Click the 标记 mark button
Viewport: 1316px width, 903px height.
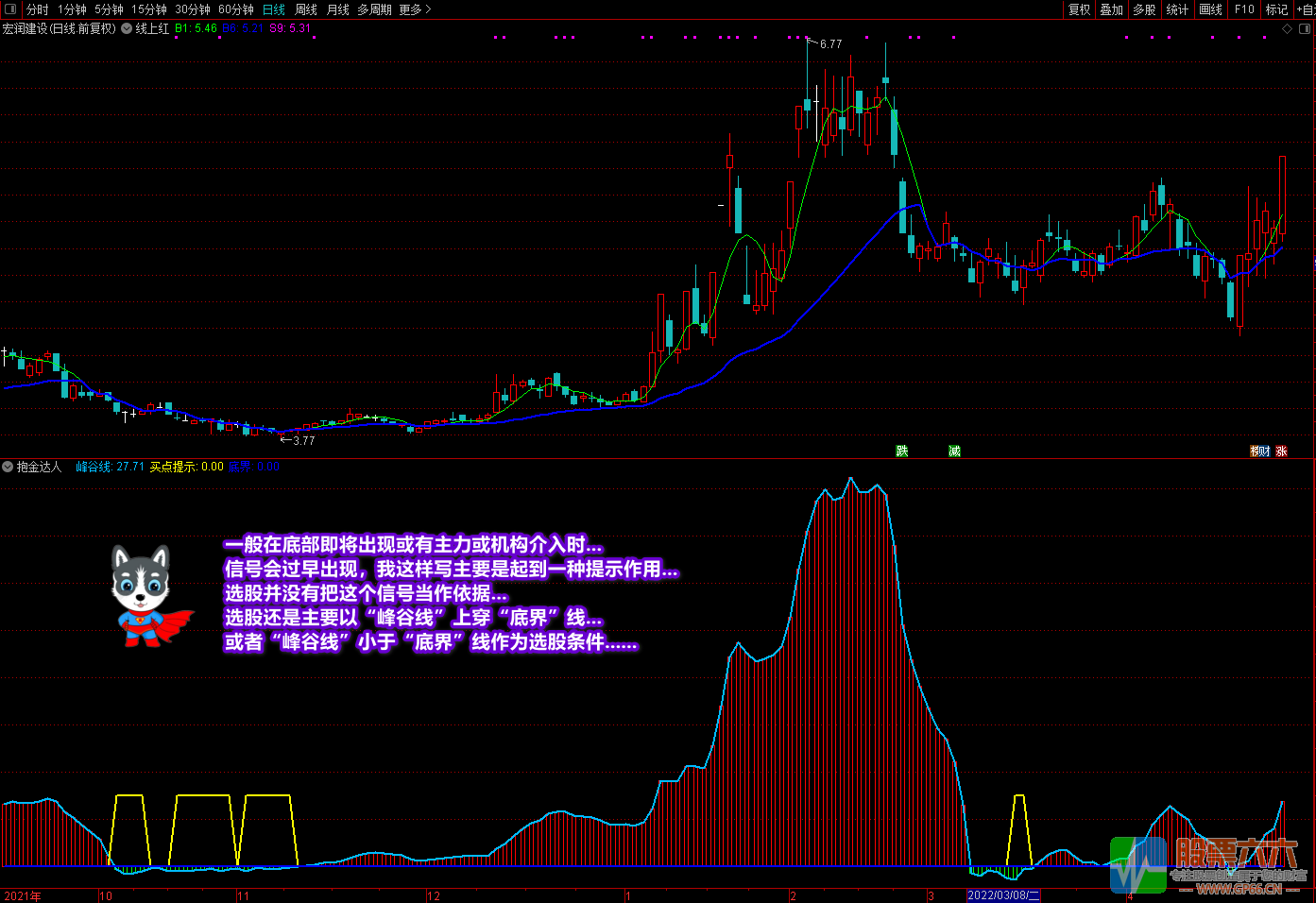1276,9
